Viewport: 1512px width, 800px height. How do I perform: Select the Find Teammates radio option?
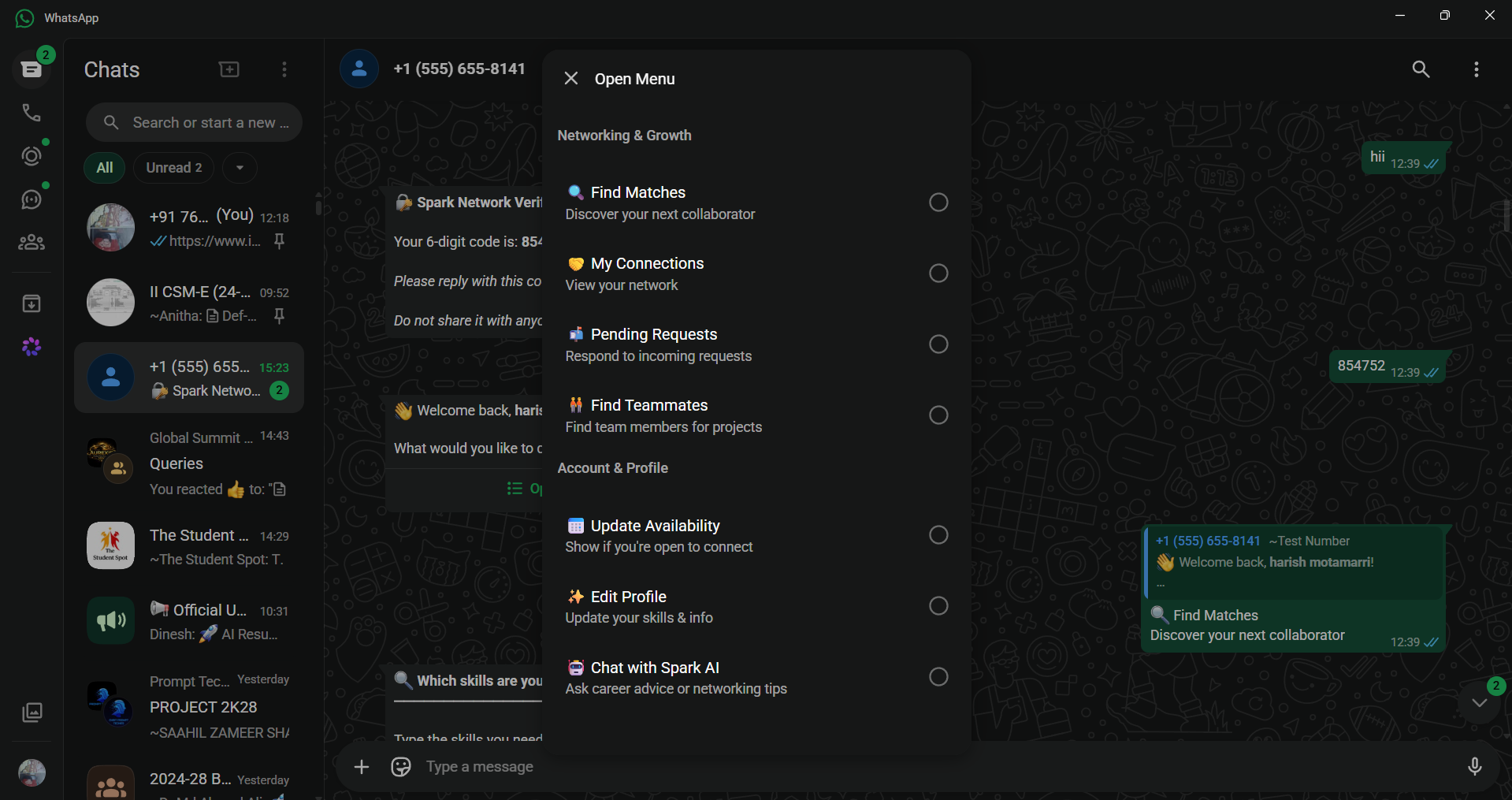pos(938,415)
